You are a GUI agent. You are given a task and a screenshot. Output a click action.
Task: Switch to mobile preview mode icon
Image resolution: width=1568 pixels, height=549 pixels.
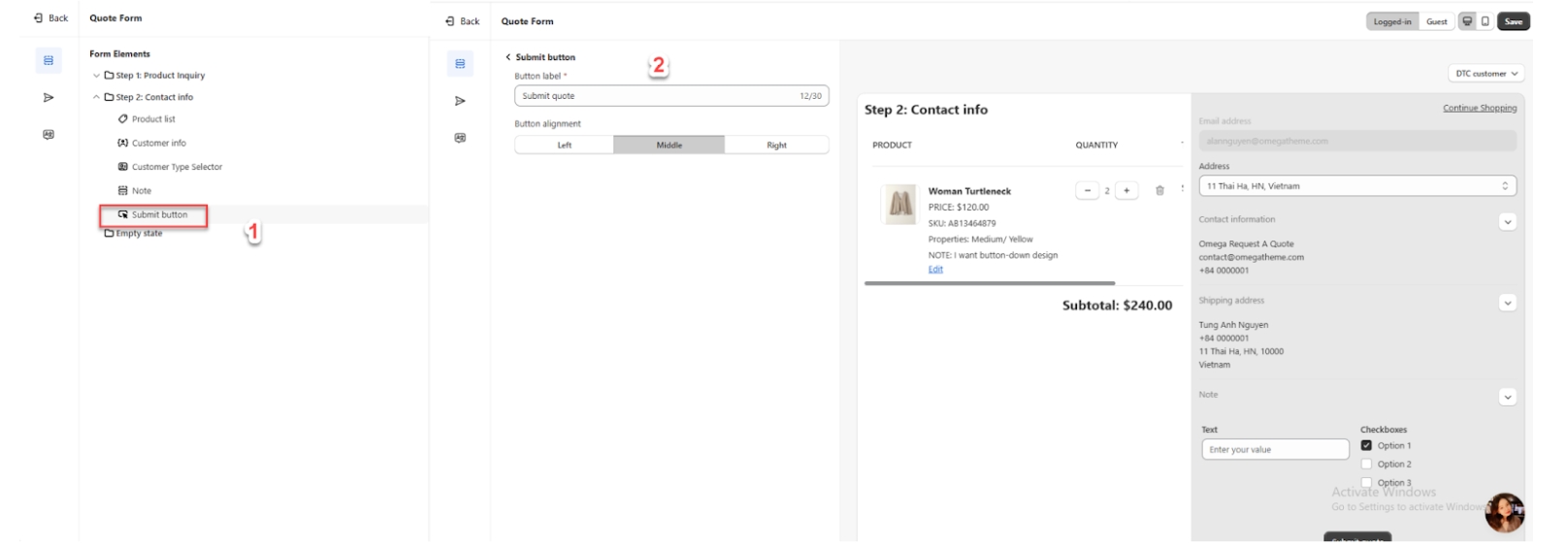tap(1485, 21)
